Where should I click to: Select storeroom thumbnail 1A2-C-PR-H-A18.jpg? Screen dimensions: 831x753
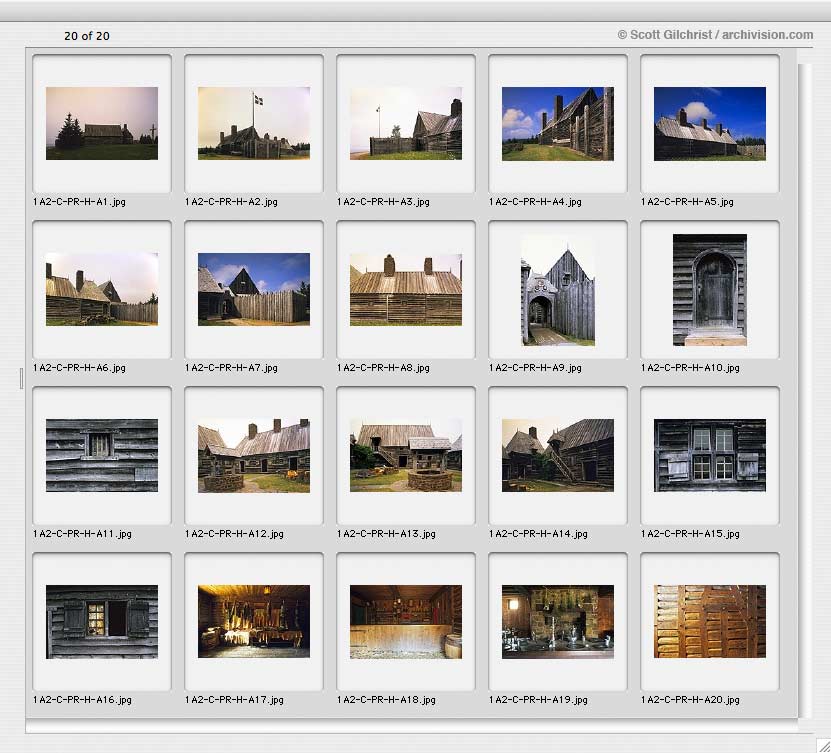[x=406, y=622]
